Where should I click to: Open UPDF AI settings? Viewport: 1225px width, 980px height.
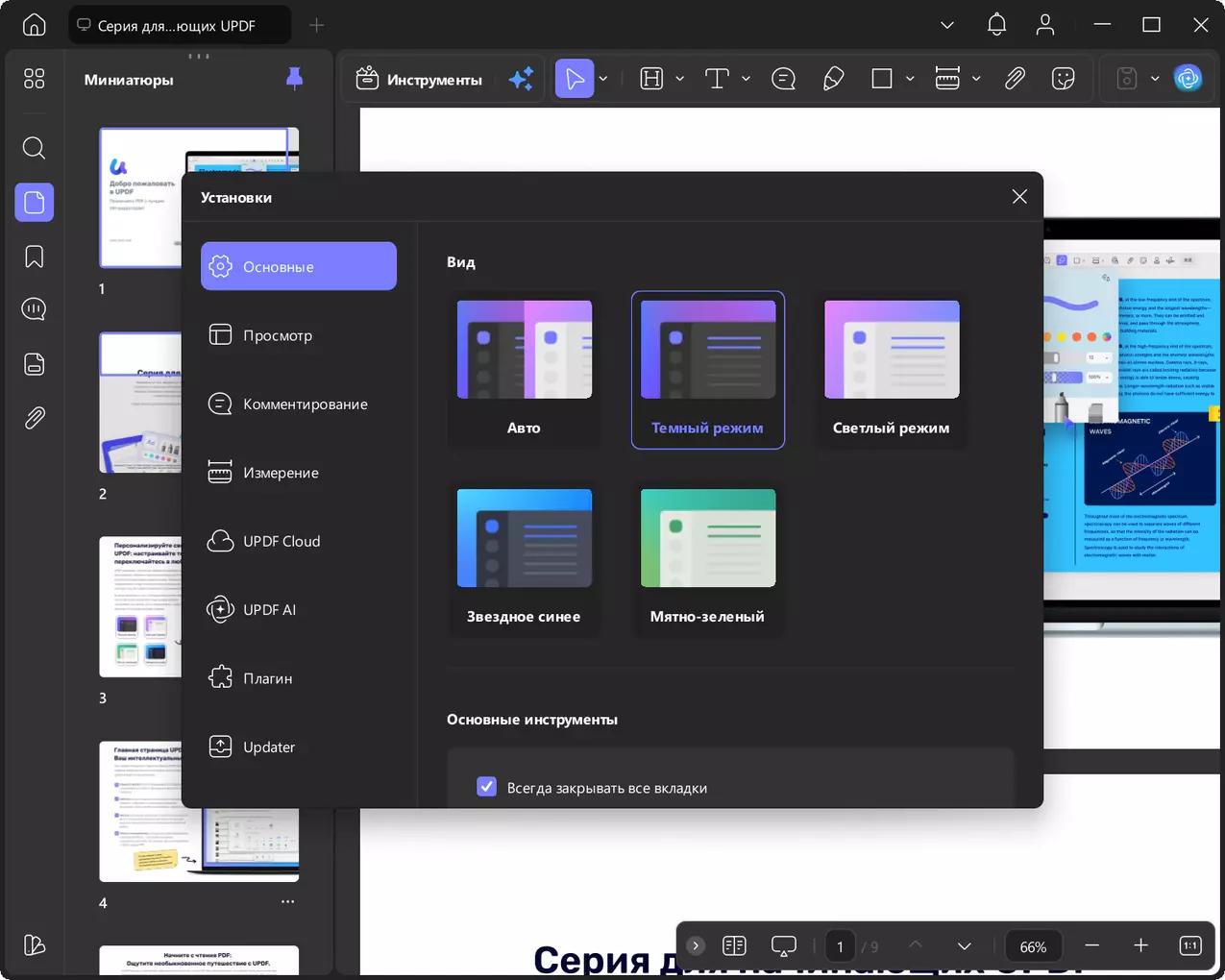(x=299, y=609)
